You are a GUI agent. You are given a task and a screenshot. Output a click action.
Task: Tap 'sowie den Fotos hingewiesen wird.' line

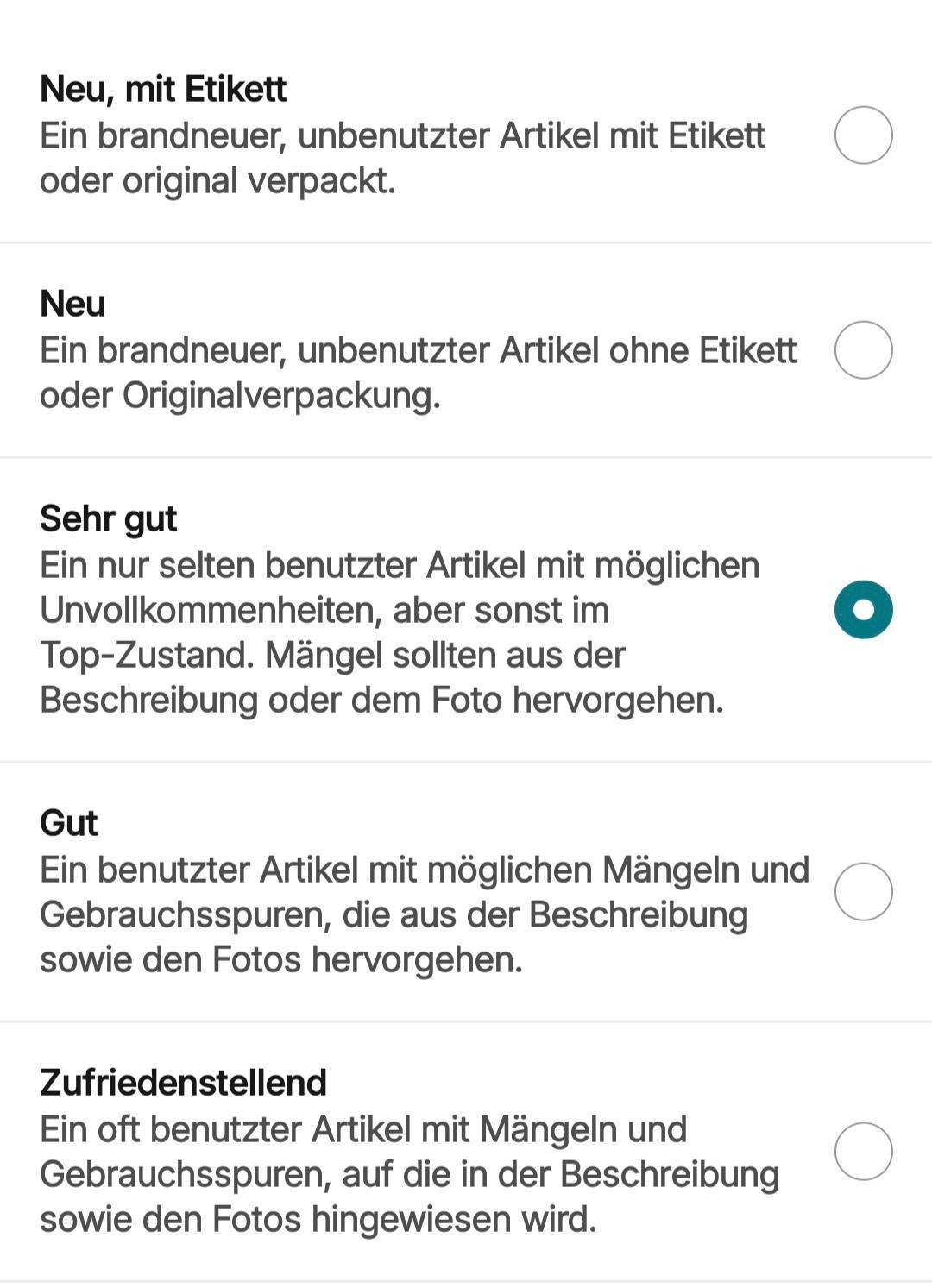pos(318,1219)
